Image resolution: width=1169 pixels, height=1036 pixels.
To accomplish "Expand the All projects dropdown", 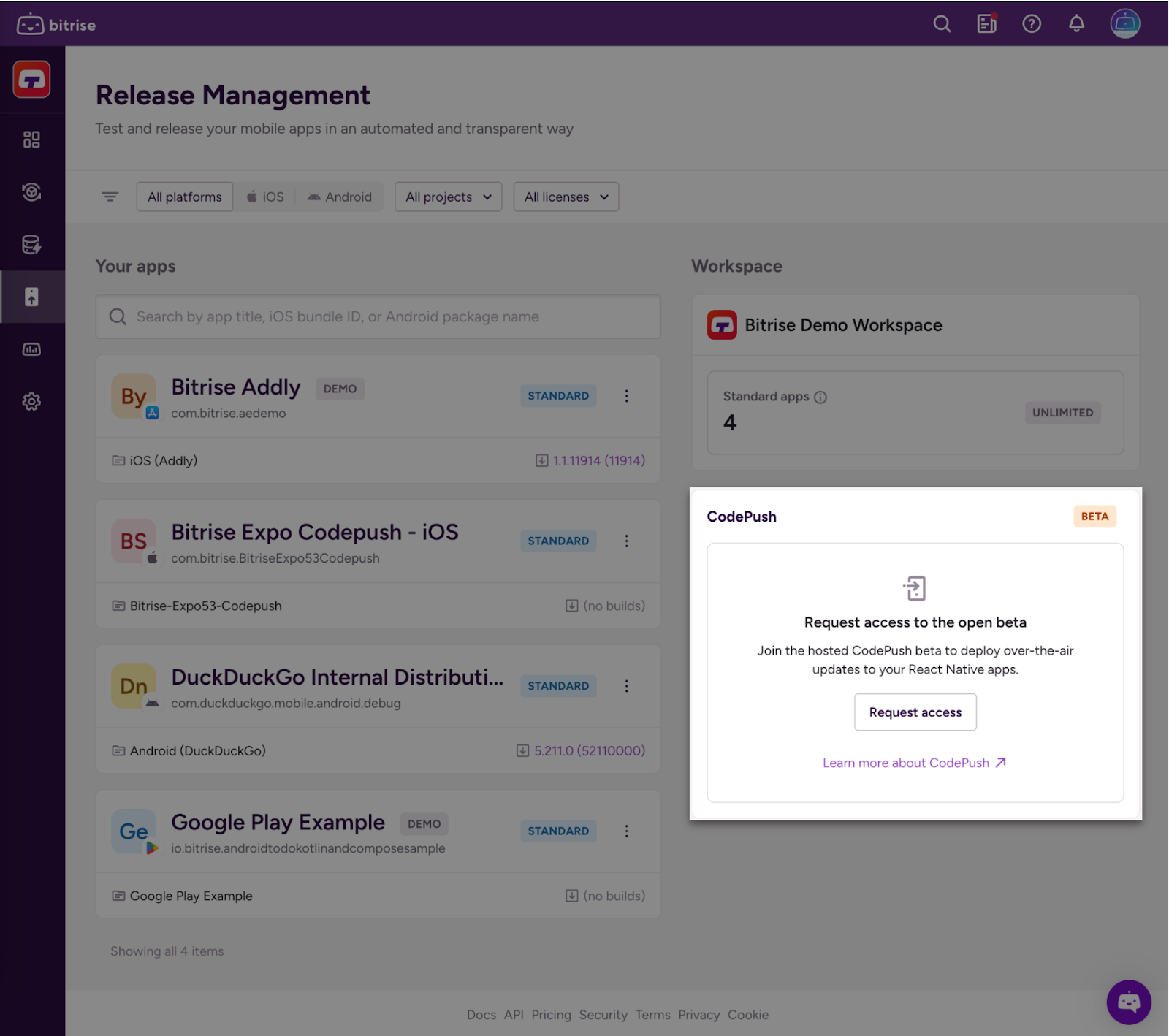I will (449, 197).
